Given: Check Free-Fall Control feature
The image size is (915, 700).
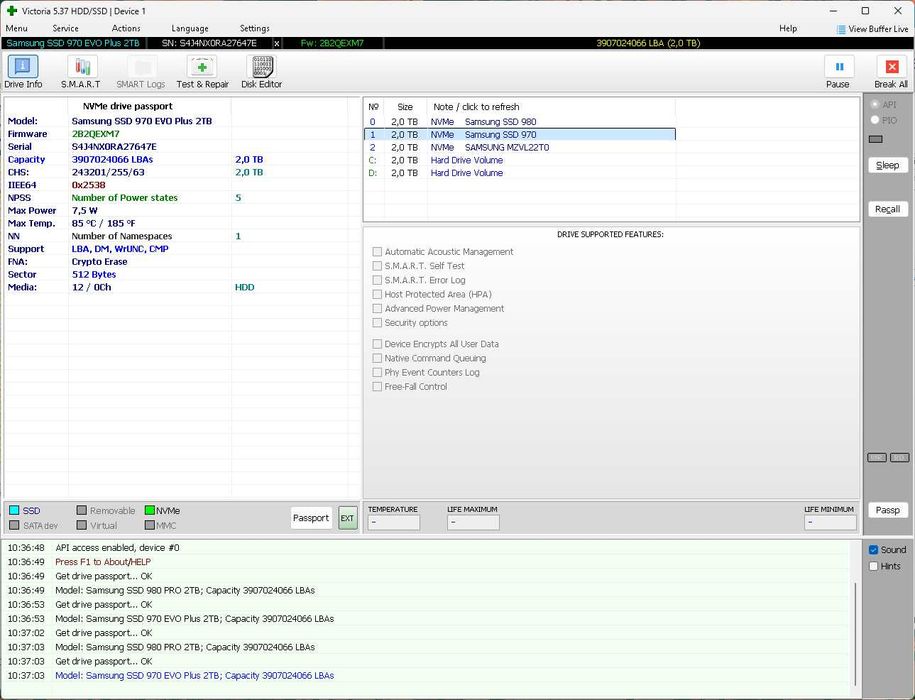Looking at the screenshot, I should (x=377, y=386).
